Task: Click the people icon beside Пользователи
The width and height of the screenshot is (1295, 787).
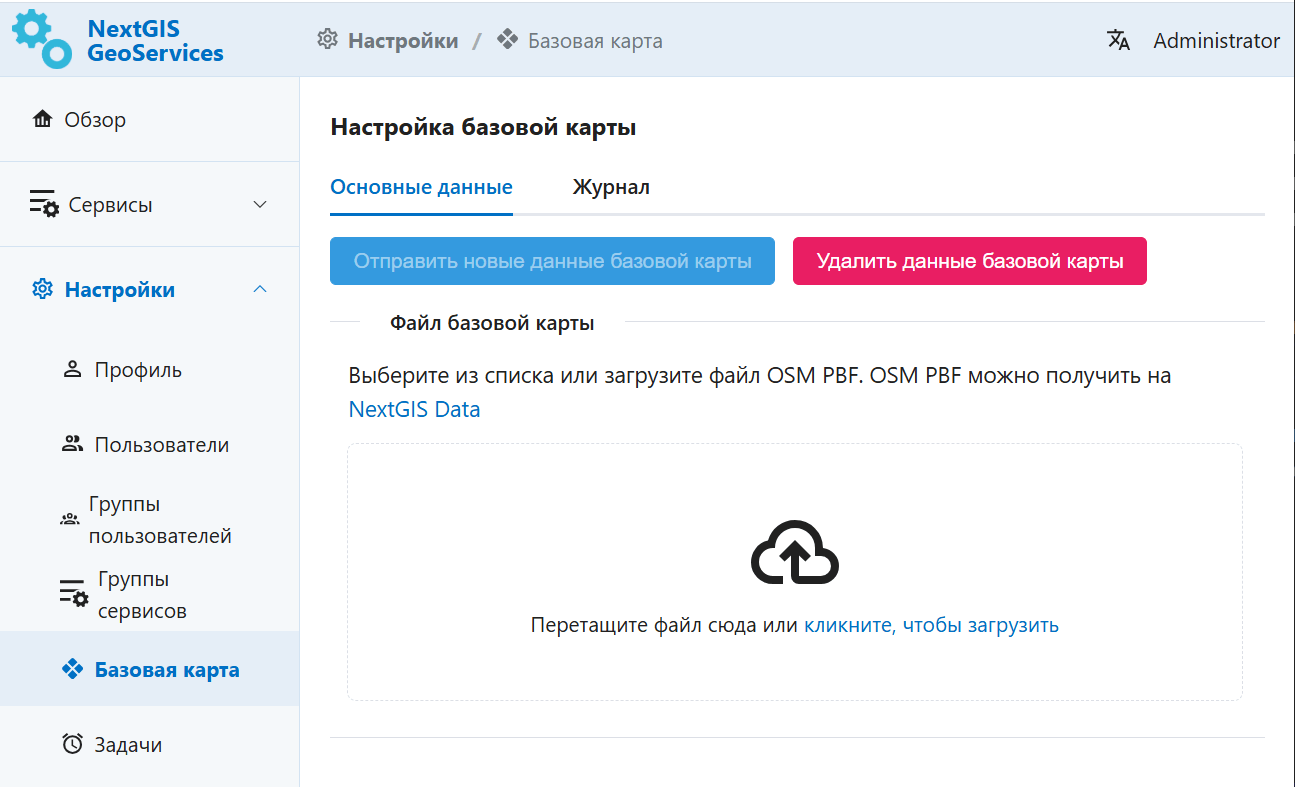Action: click(72, 444)
